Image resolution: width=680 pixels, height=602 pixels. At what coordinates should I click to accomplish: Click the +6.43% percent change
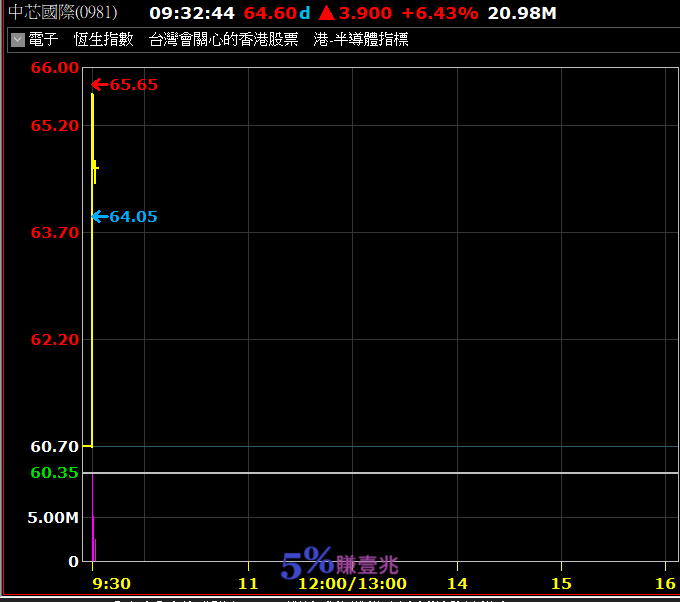click(x=440, y=13)
